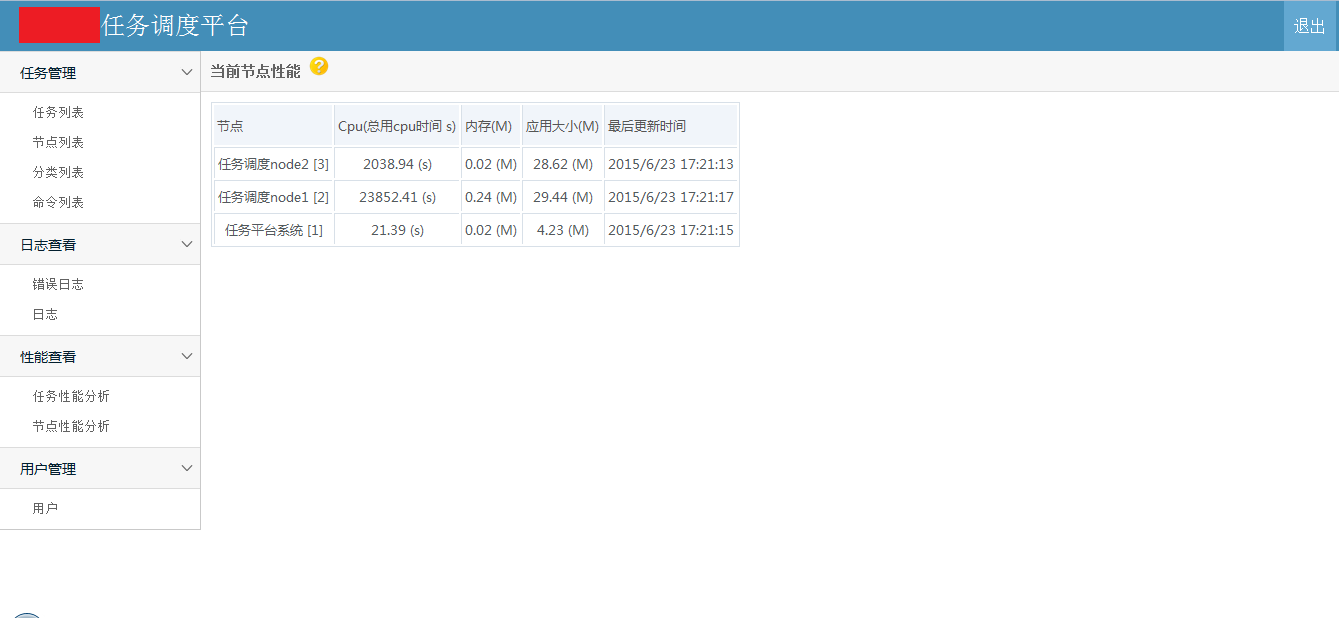Click the 应用大小(M) column header

[x=563, y=126]
